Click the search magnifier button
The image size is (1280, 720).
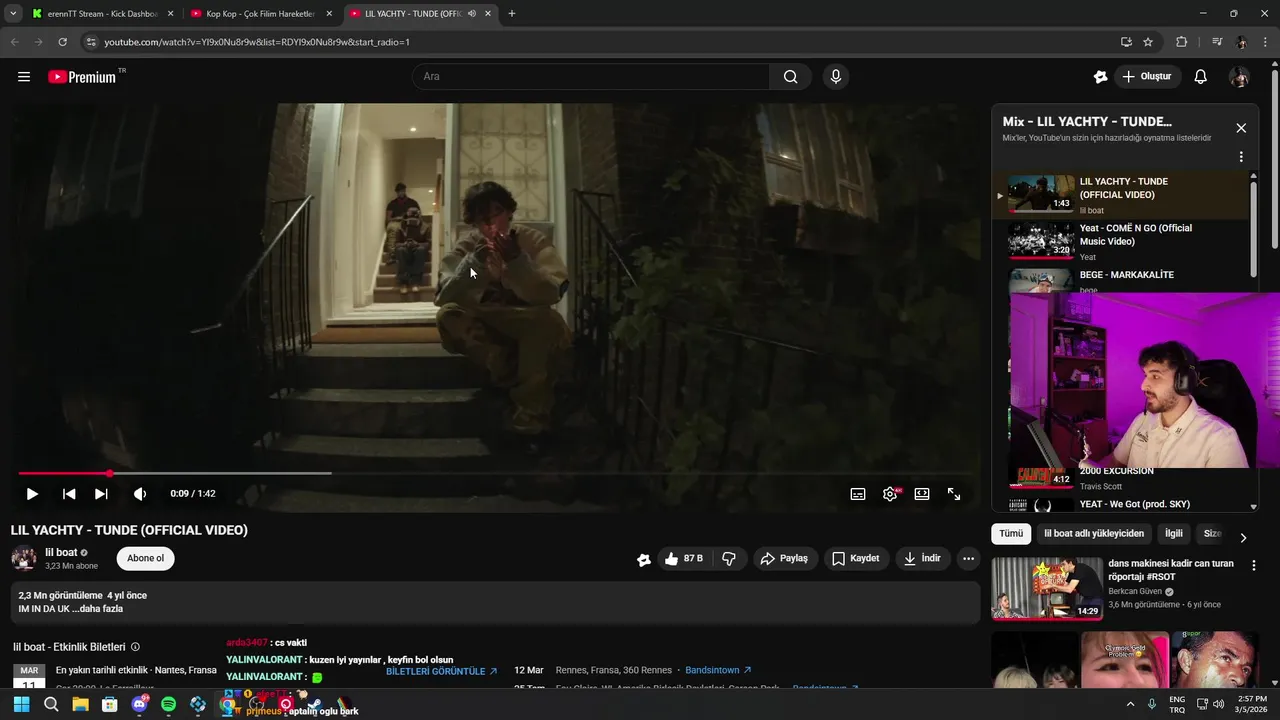tap(790, 77)
